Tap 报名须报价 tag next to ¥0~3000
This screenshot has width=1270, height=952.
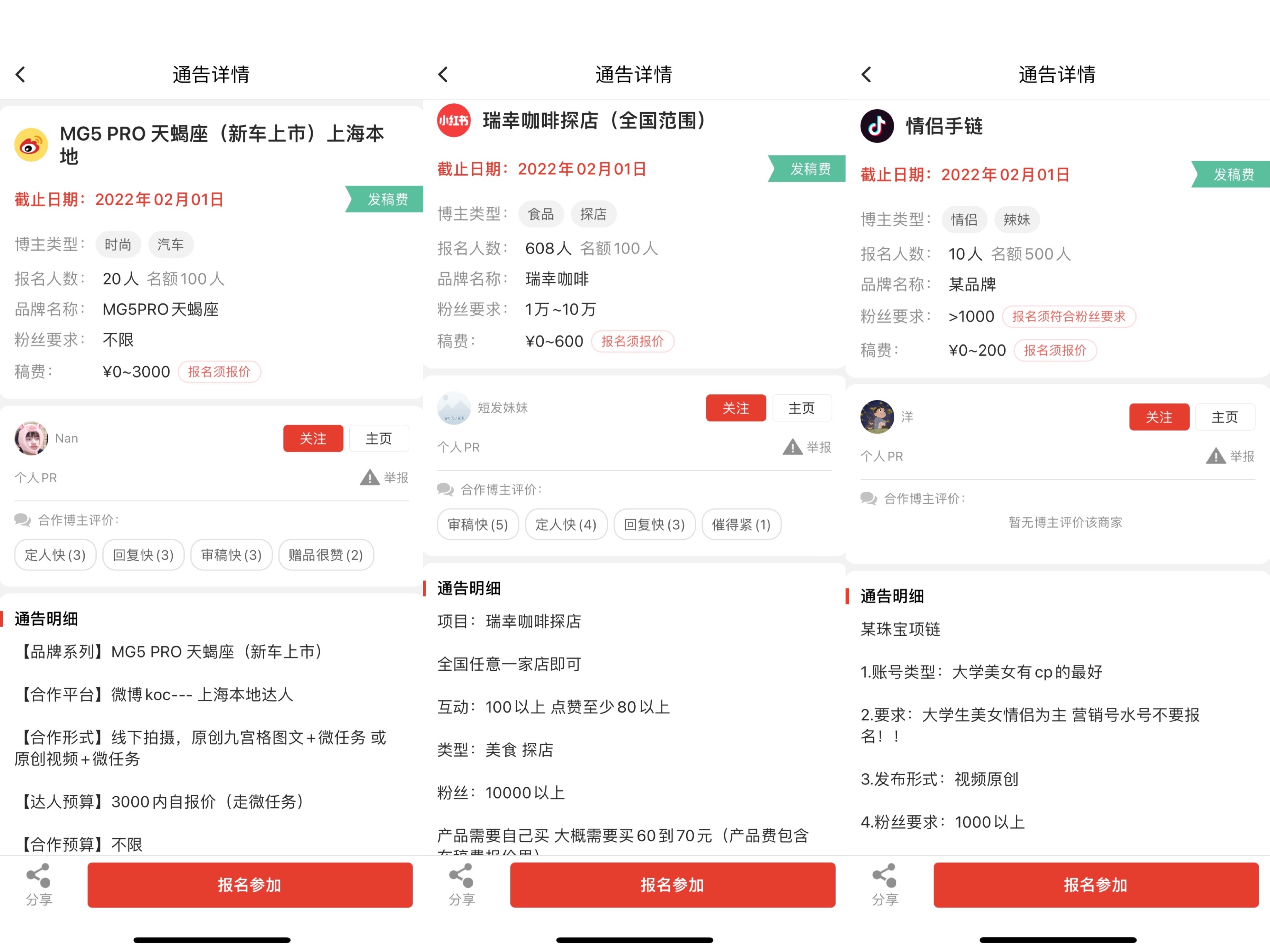pyautogui.click(x=219, y=372)
